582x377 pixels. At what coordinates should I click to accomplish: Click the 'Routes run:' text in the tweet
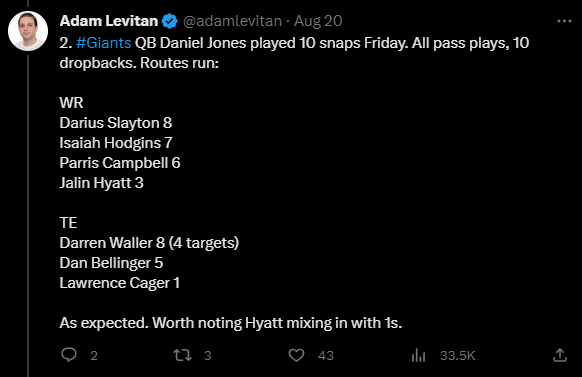click(x=180, y=63)
